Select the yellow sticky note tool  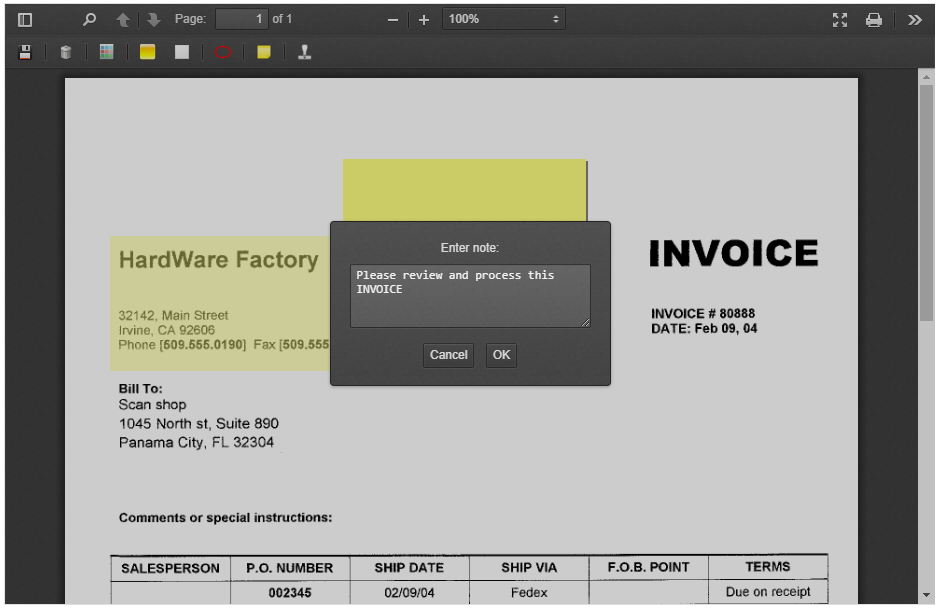click(x=264, y=52)
